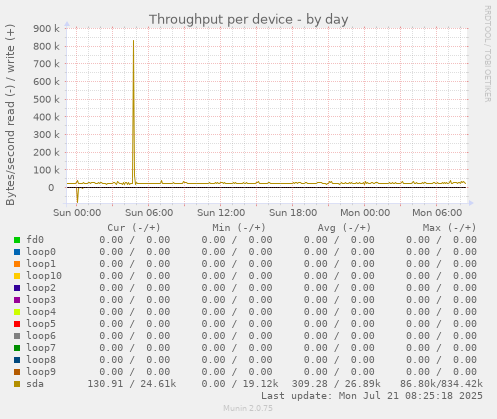Click the peak of the sda write spike

134,41
